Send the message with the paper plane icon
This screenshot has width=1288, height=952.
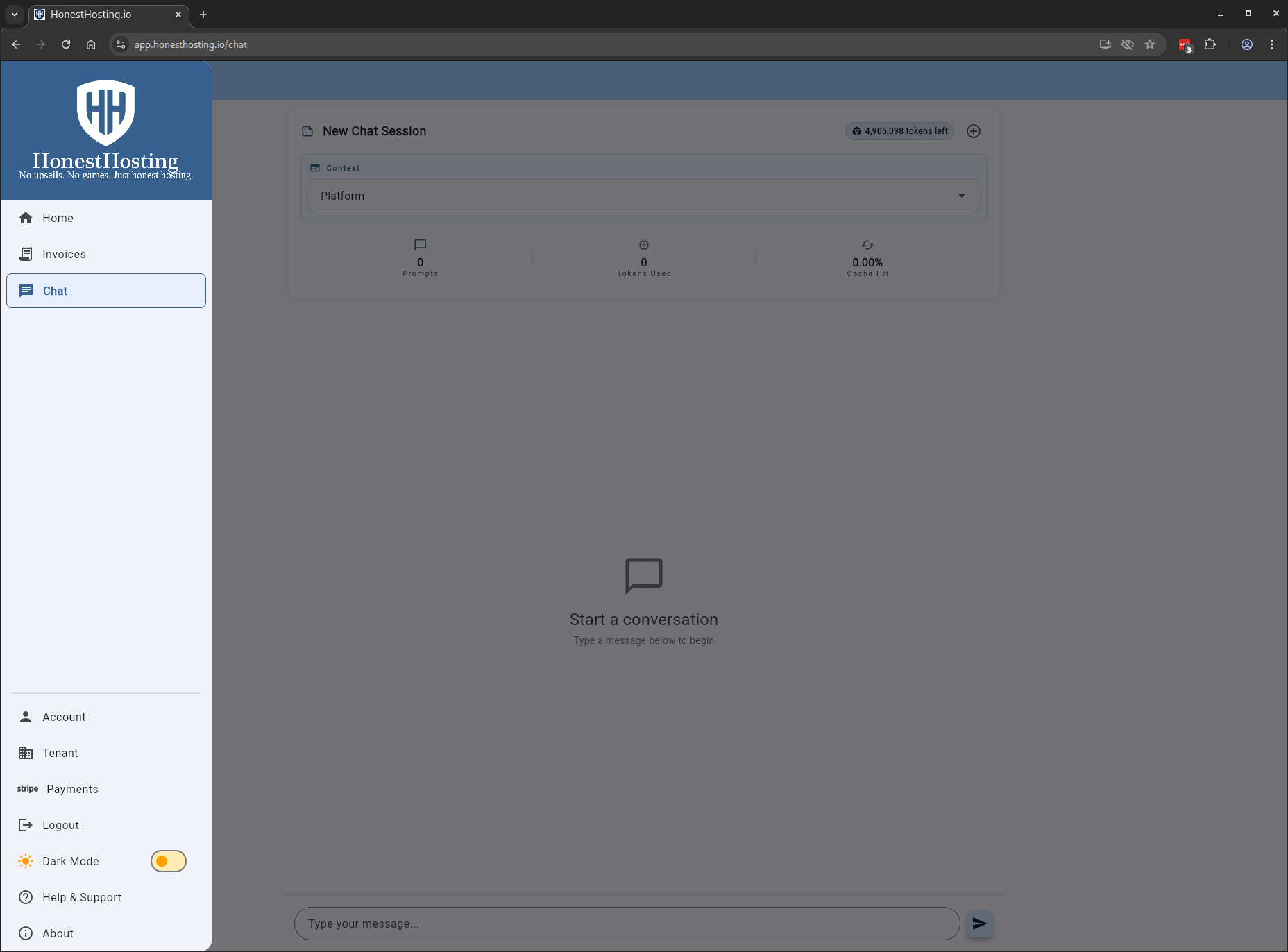tap(979, 924)
